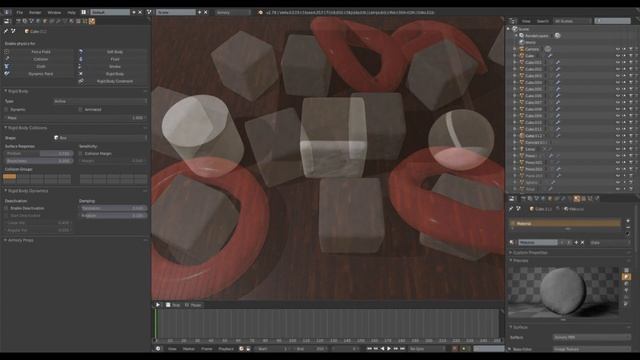Select the active Physics properties tab icon
This screenshot has height=360, width=640.
[x=92, y=21]
